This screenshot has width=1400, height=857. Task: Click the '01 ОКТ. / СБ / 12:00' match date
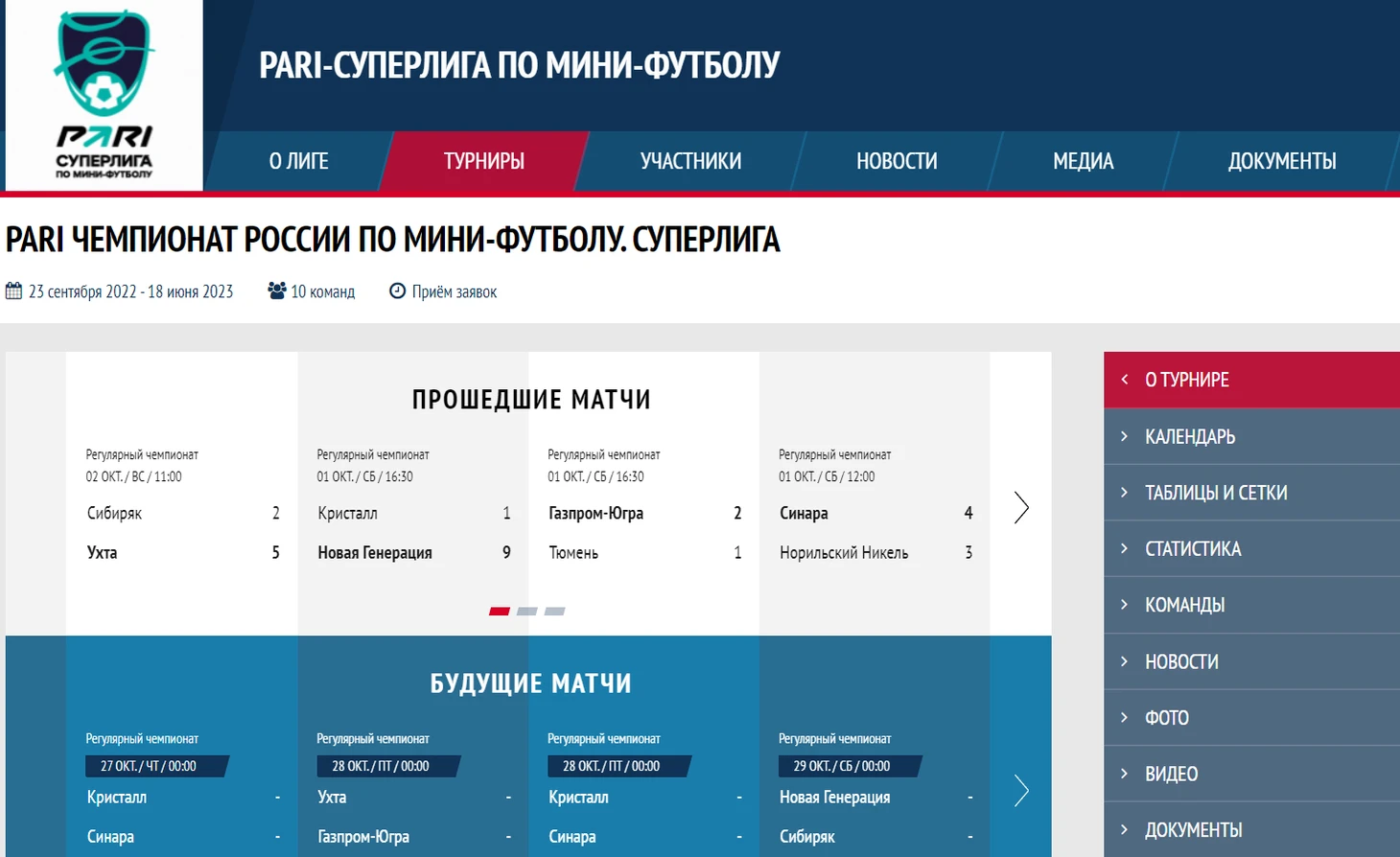tap(827, 476)
